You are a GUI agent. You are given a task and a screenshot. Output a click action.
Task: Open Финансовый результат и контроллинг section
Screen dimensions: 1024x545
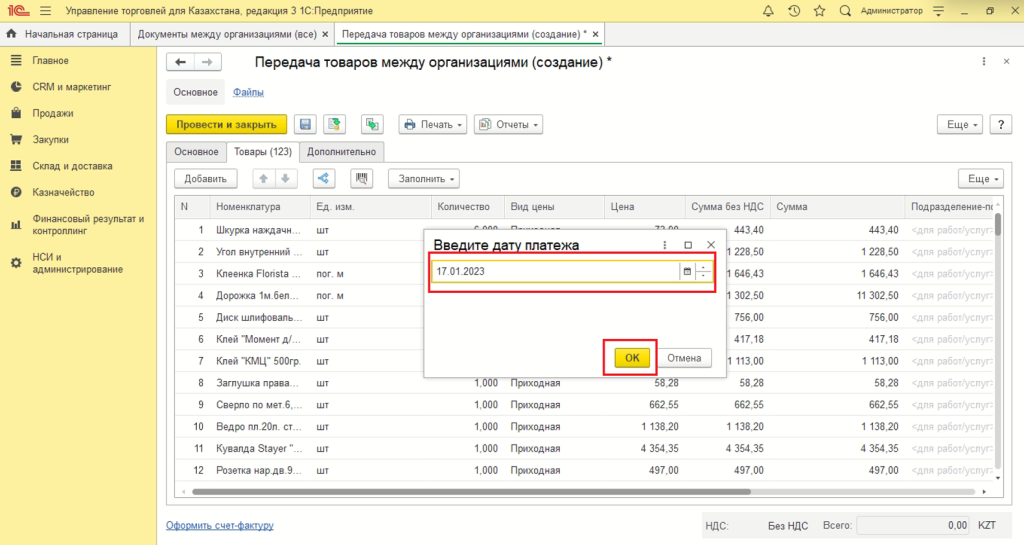coord(88,225)
